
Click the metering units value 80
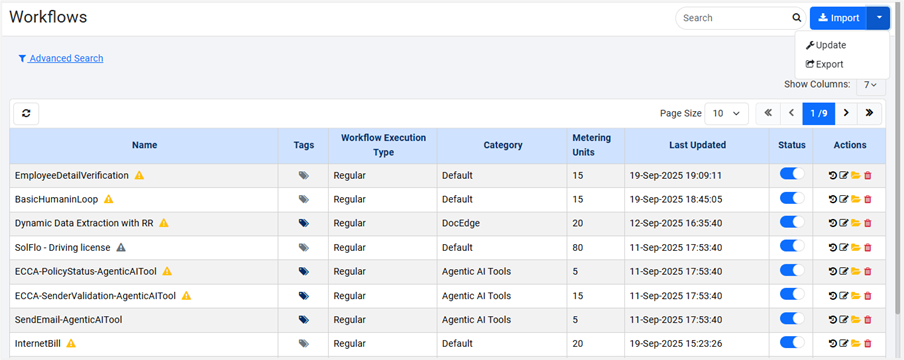tap(578, 248)
